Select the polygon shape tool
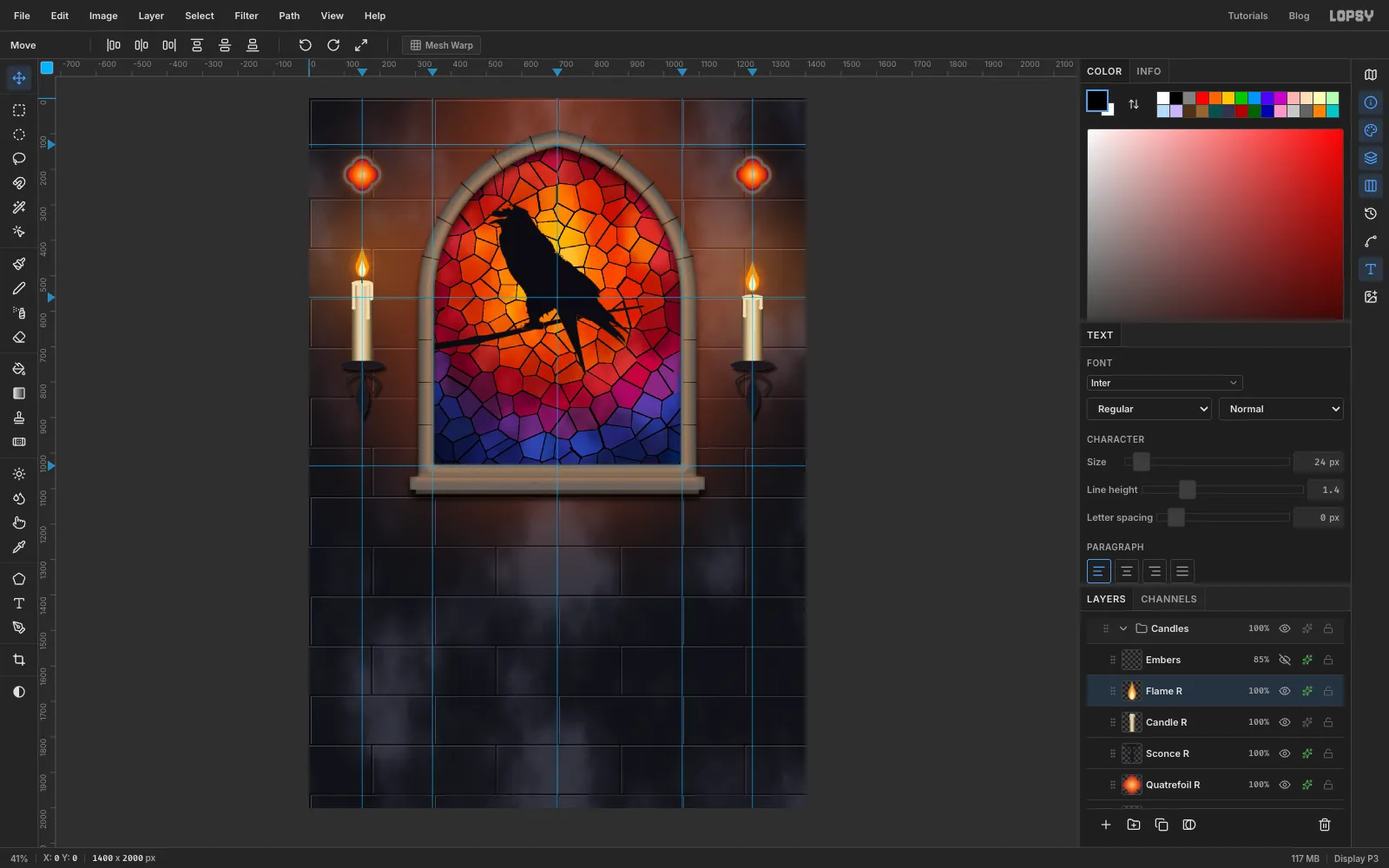The height and width of the screenshot is (868, 1389). [19, 579]
